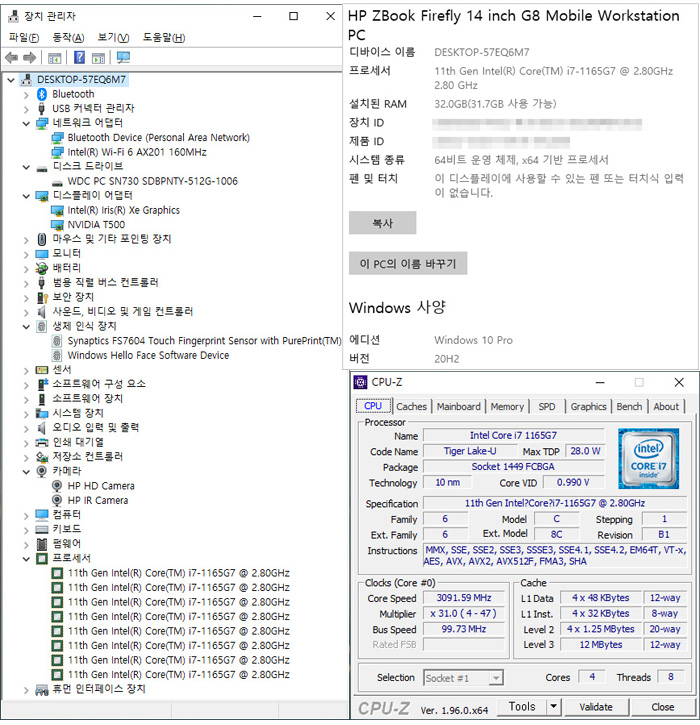The height and width of the screenshot is (725, 700).
Task: Open the 보기(V) menu
Action: tap(113, 37)
